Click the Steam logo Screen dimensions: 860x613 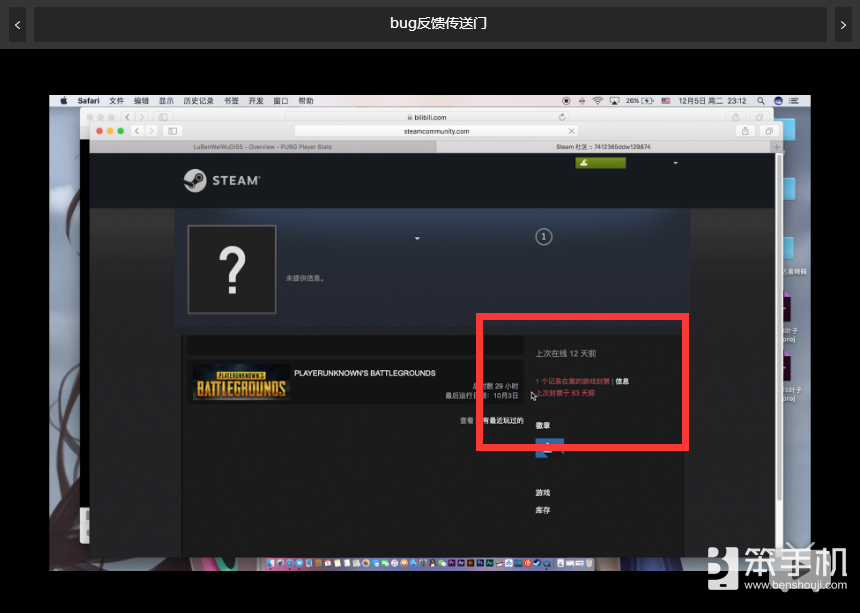coord(222,180)
